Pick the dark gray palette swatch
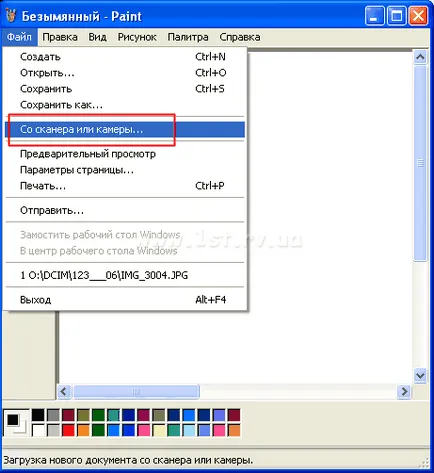The height and width of the screenshot is (473, 434). [x=53, y=415]
